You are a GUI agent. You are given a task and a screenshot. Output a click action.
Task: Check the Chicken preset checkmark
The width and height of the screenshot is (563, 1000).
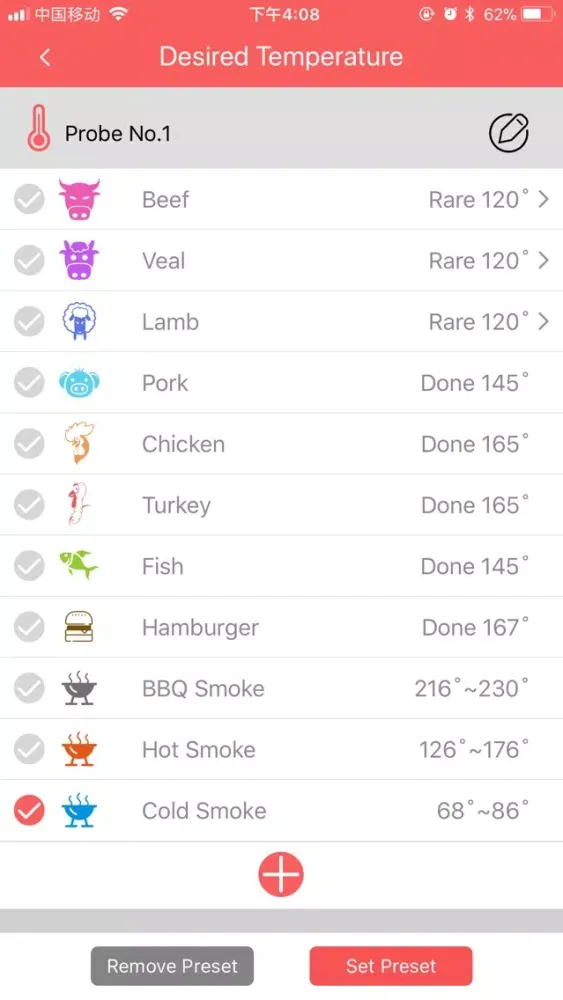tap(29, 444)
